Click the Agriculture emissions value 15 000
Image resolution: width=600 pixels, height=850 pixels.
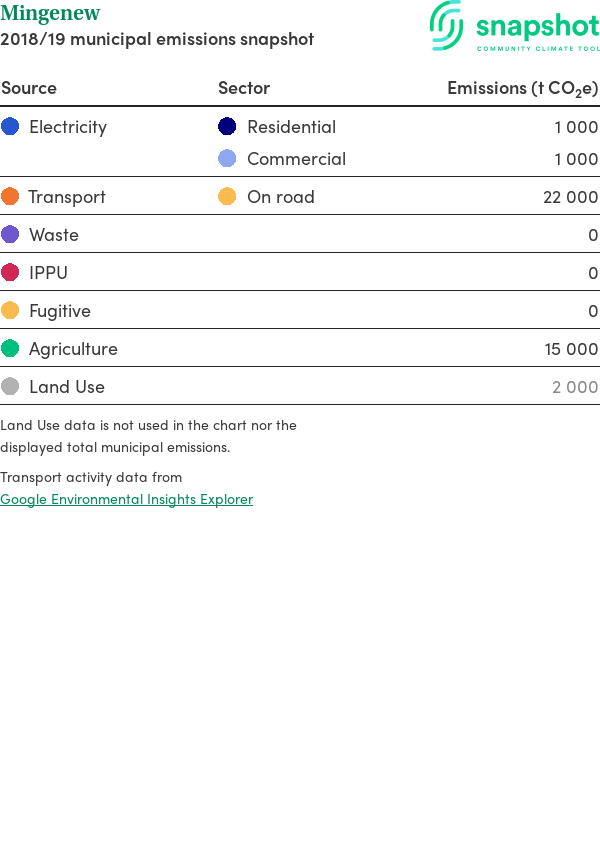coord(571,349)
